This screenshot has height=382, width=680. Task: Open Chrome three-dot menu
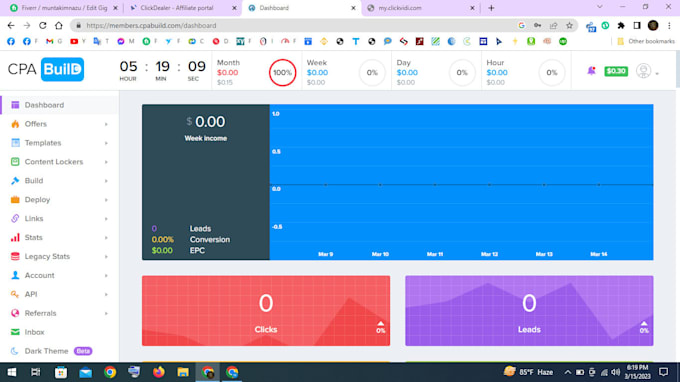click(x=670, y=26)
